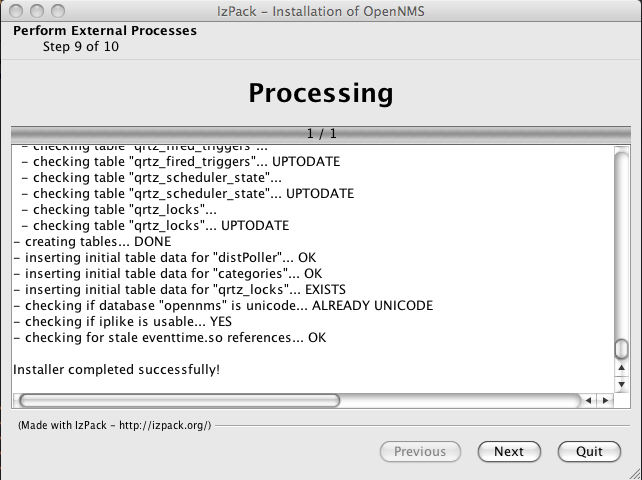Screen dimensions: 642x480
Task: Click the window zoom button
Action: 58,11
